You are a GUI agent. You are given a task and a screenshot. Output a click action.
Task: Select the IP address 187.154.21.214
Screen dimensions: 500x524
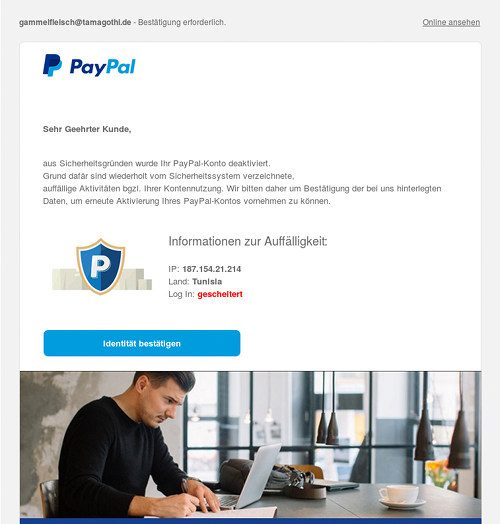(212, 269)
